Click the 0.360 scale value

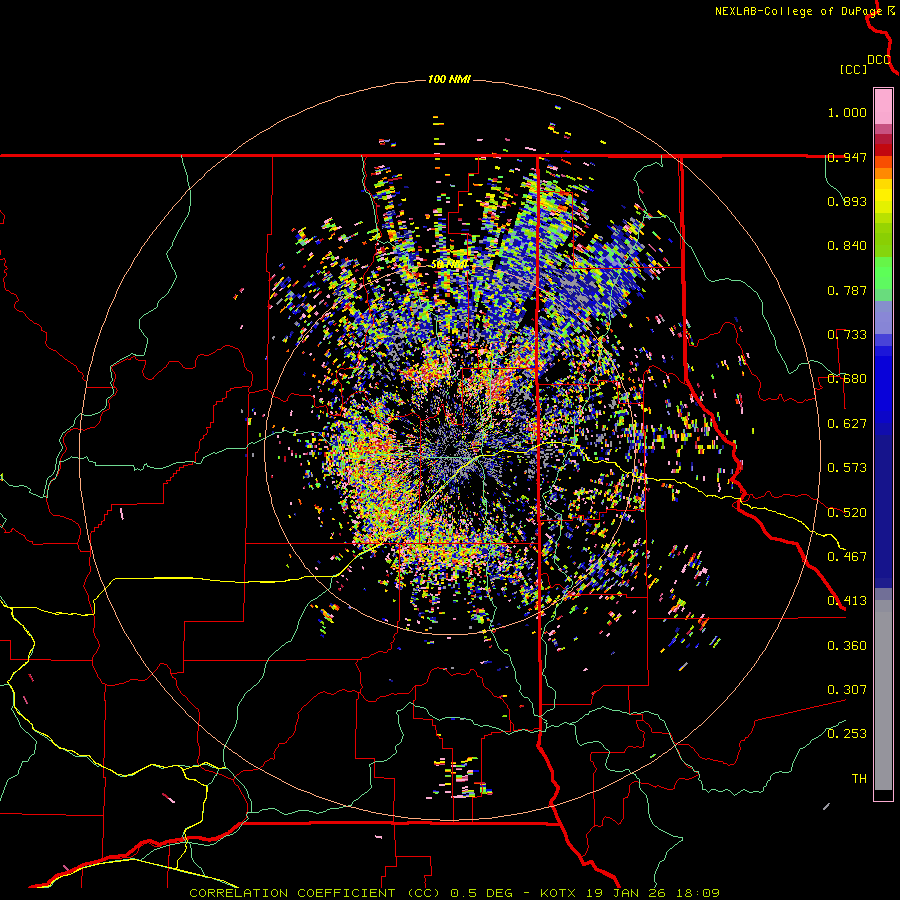coord(847,646)
